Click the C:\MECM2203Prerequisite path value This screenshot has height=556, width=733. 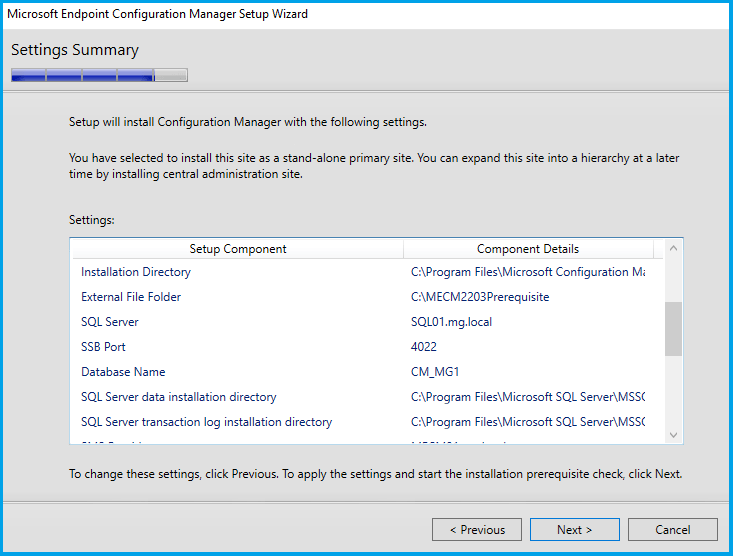click(480, 297)
